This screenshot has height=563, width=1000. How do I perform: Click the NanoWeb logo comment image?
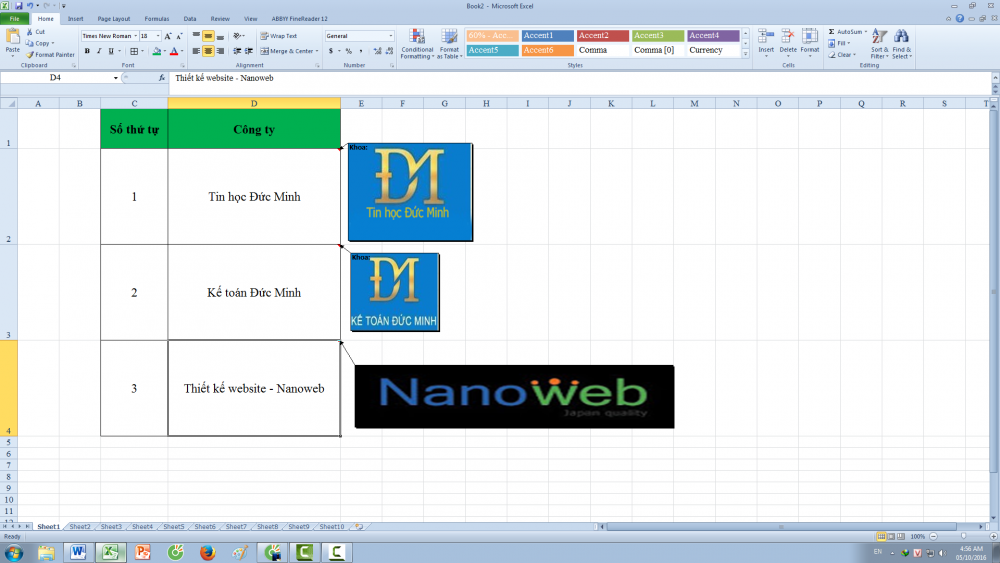point(514,397)
